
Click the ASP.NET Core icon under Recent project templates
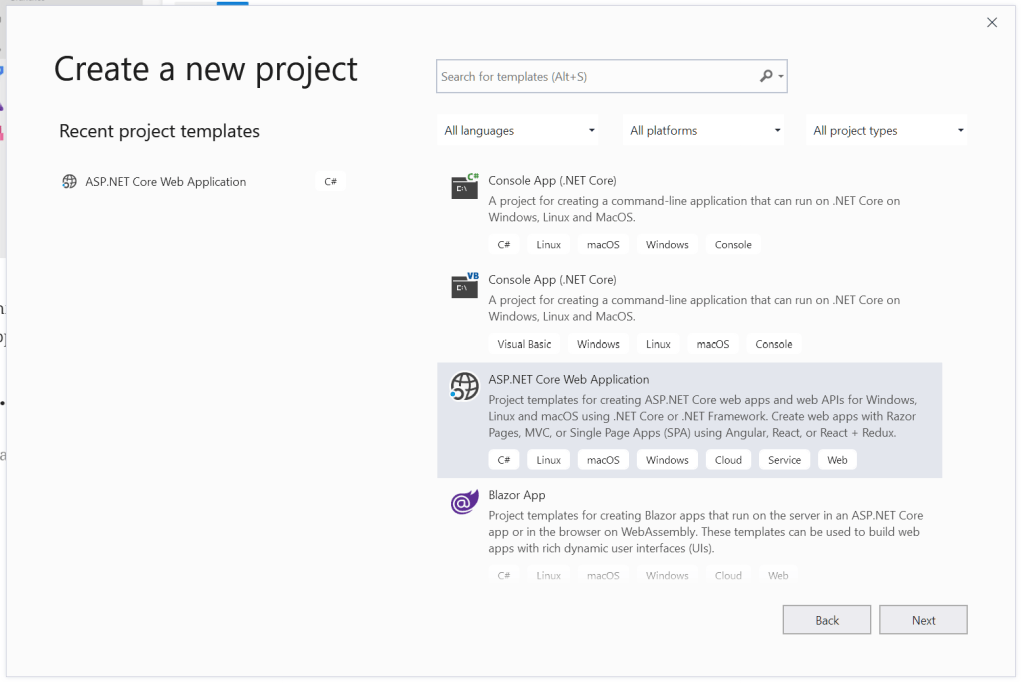pos(68,181)
